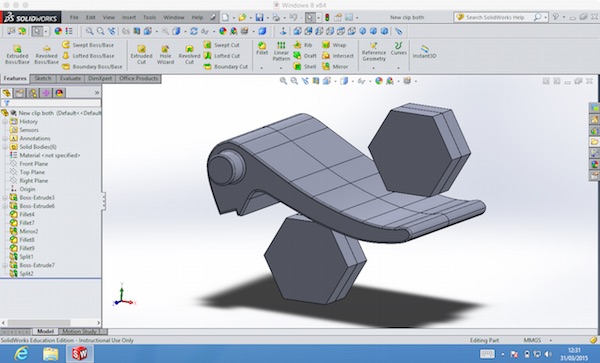Select the Extruded Boss/Base tool
Screen dimensions: 600x363
tap(17, 54)
